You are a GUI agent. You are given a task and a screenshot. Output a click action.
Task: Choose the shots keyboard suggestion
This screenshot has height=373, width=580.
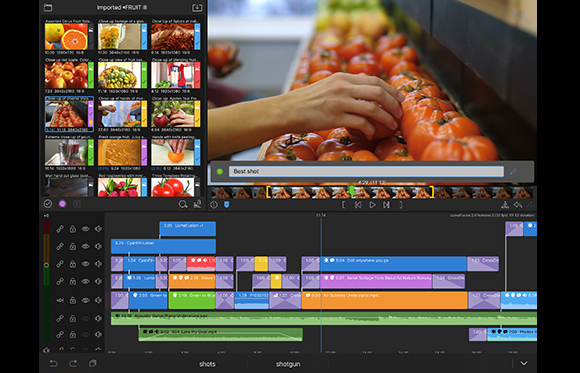point(207,364)
